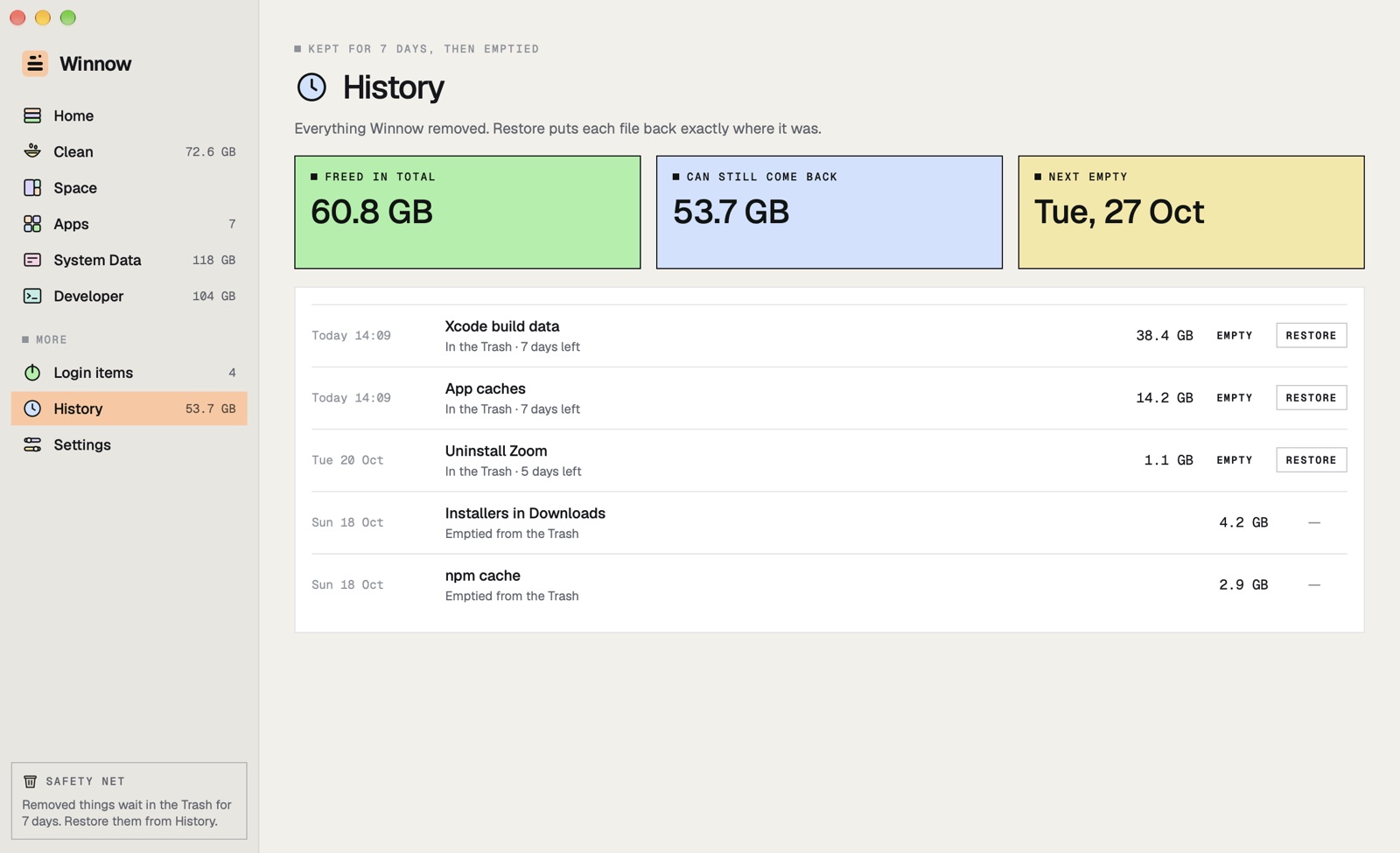Click the History clock icon in sidebar
The width and height of the screenshot is (1400, 853).
tap(32, 409)
